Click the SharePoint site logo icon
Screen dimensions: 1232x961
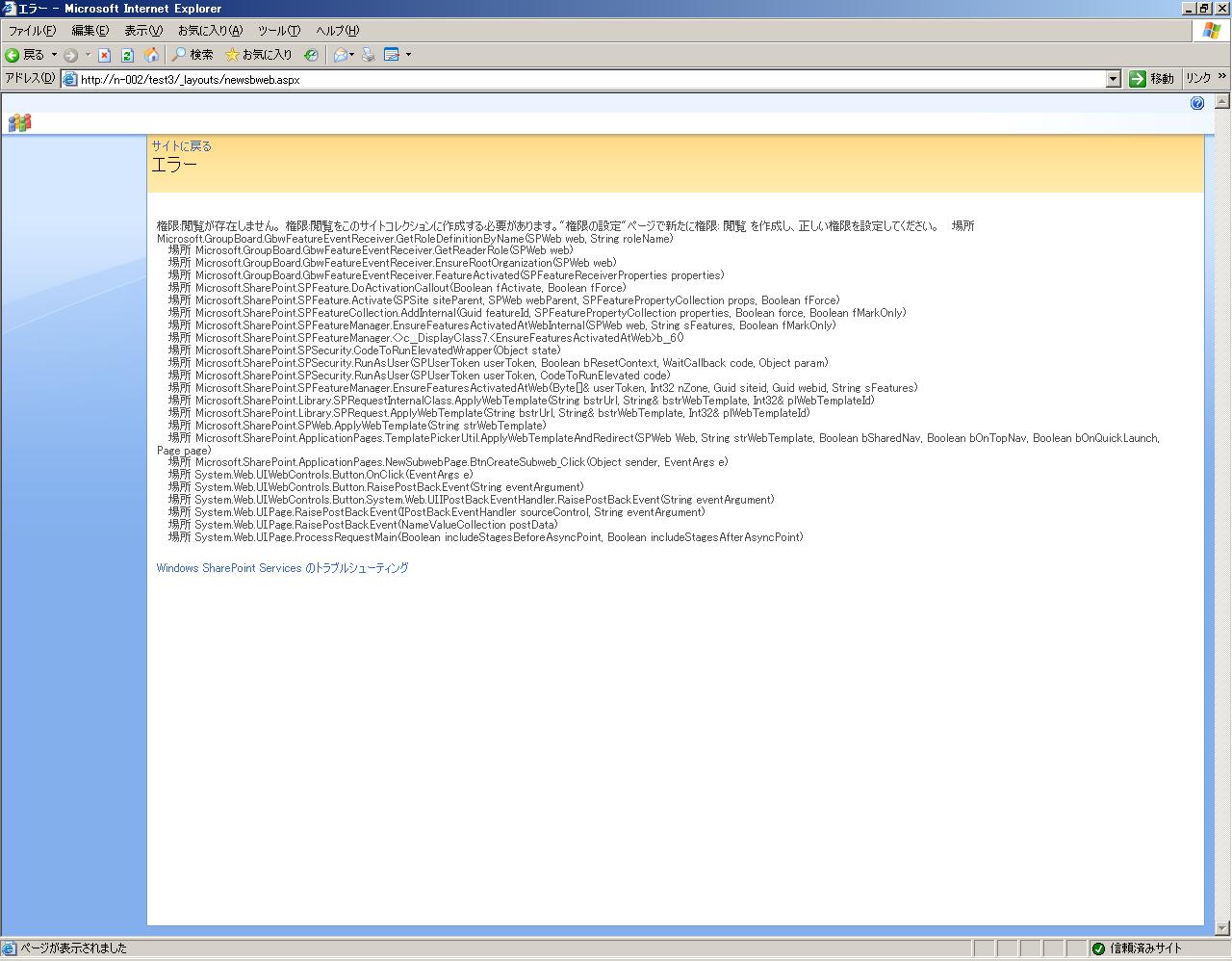pyautogui.click(x=19, y=122)
